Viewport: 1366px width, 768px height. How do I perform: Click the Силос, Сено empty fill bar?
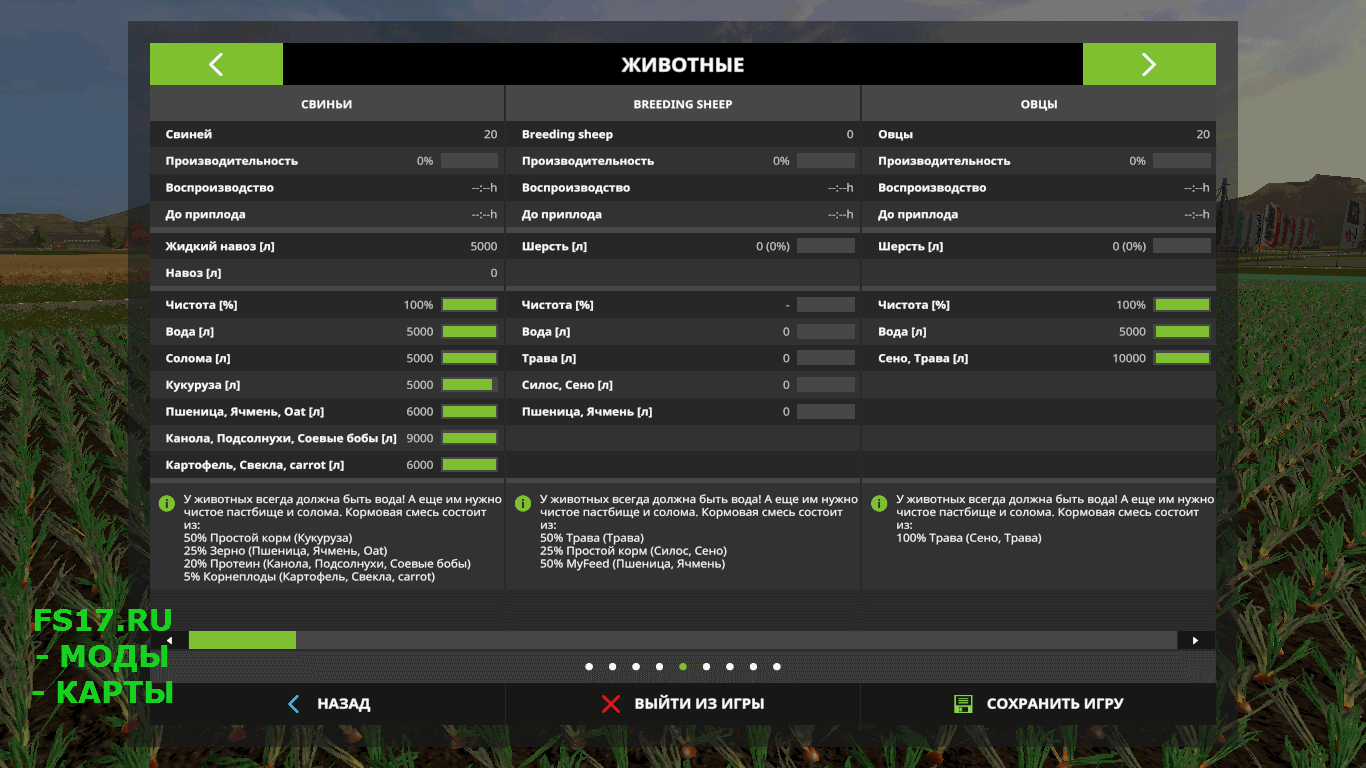826,385
